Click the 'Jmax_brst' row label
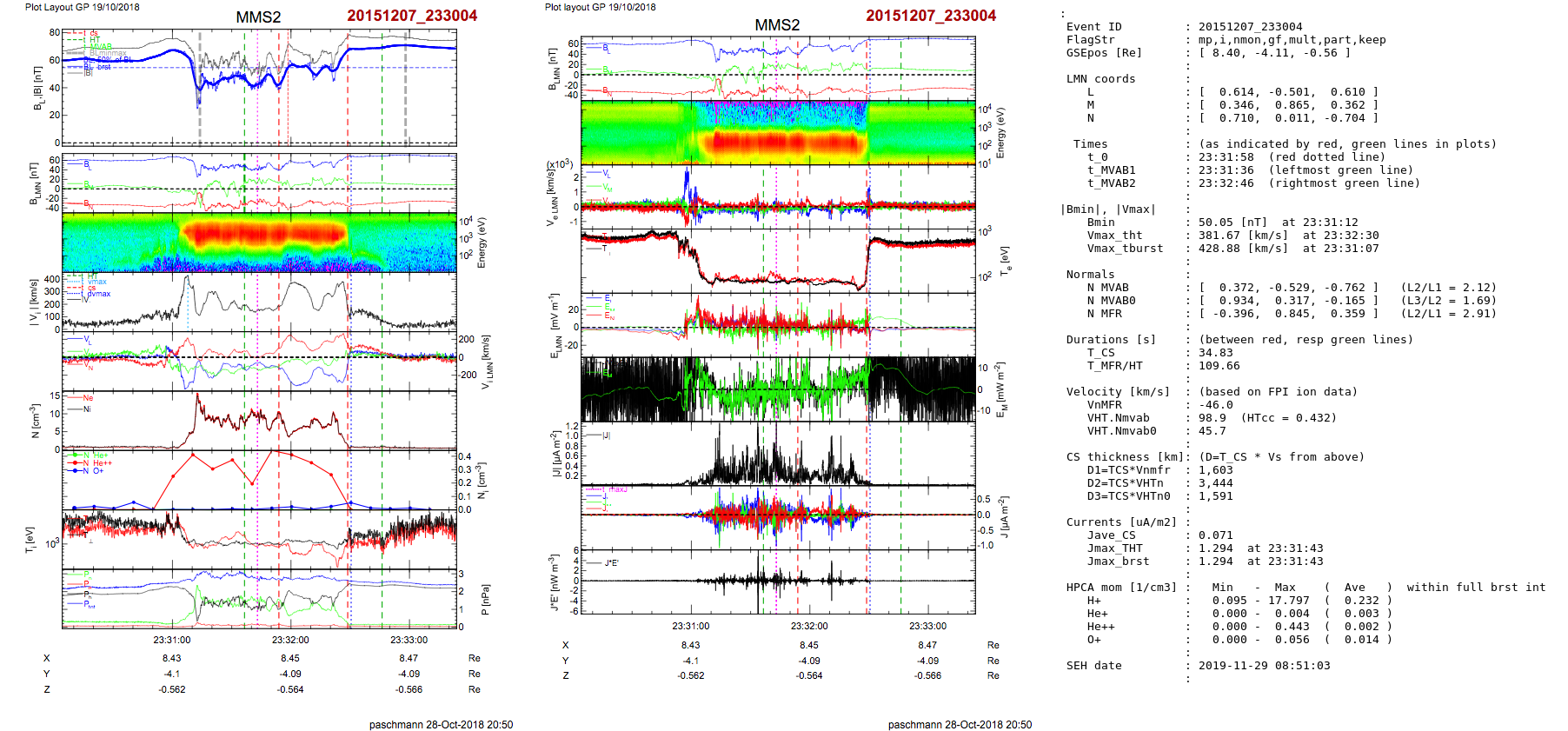The image size is (1568, 731). pyautogui.click(x=1118, y=562)
